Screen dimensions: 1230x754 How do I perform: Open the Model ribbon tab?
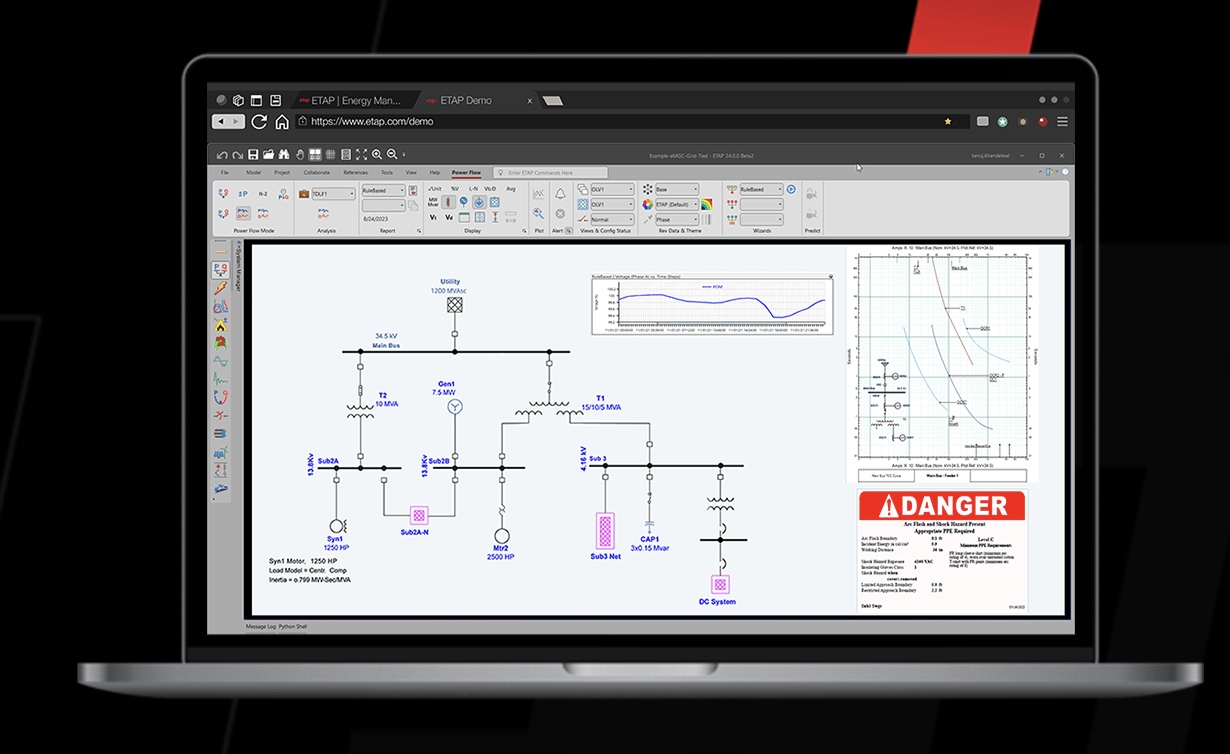pos(253,173)
